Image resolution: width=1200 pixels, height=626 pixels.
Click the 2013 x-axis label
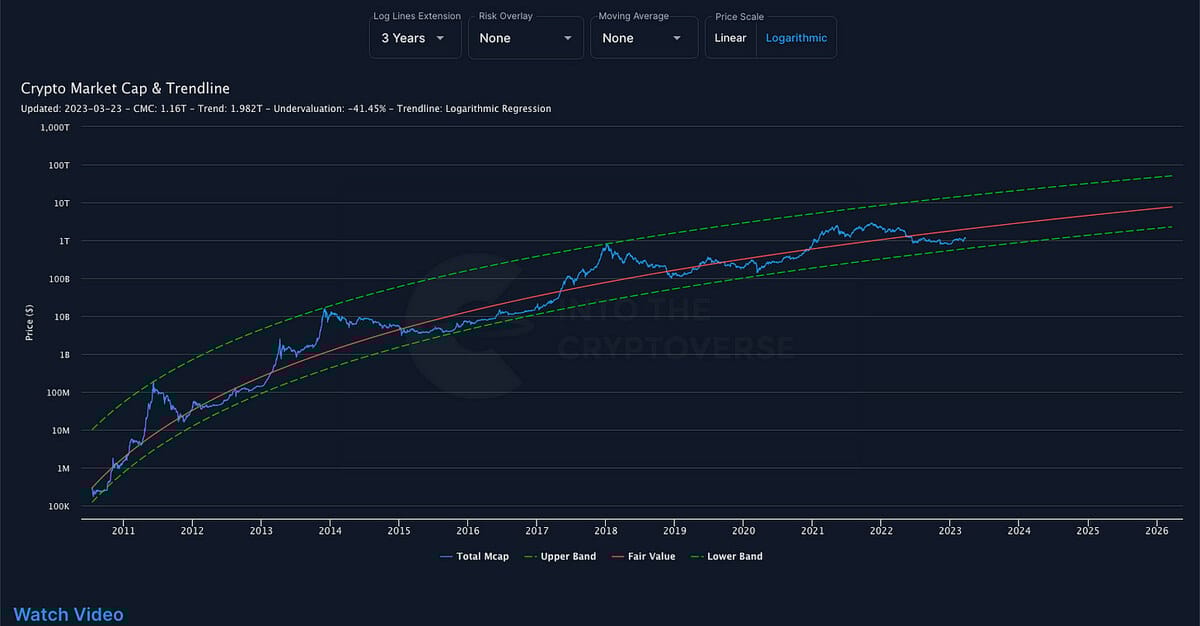(x=261, y=531)
